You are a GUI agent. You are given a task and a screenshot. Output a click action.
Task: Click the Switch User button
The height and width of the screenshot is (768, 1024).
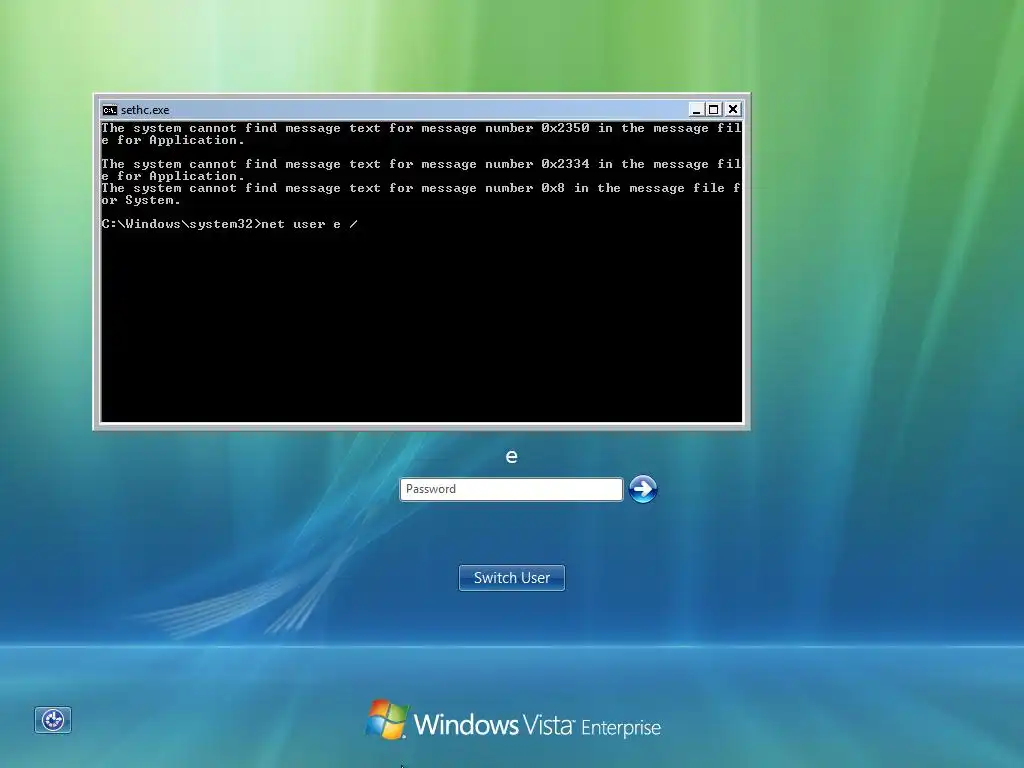point(511,578)
